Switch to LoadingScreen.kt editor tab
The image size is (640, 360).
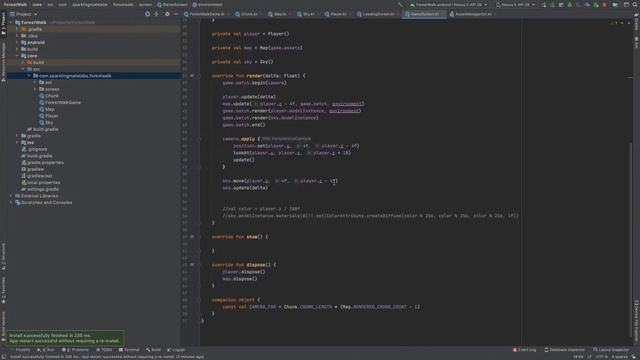tap(378, 14)
